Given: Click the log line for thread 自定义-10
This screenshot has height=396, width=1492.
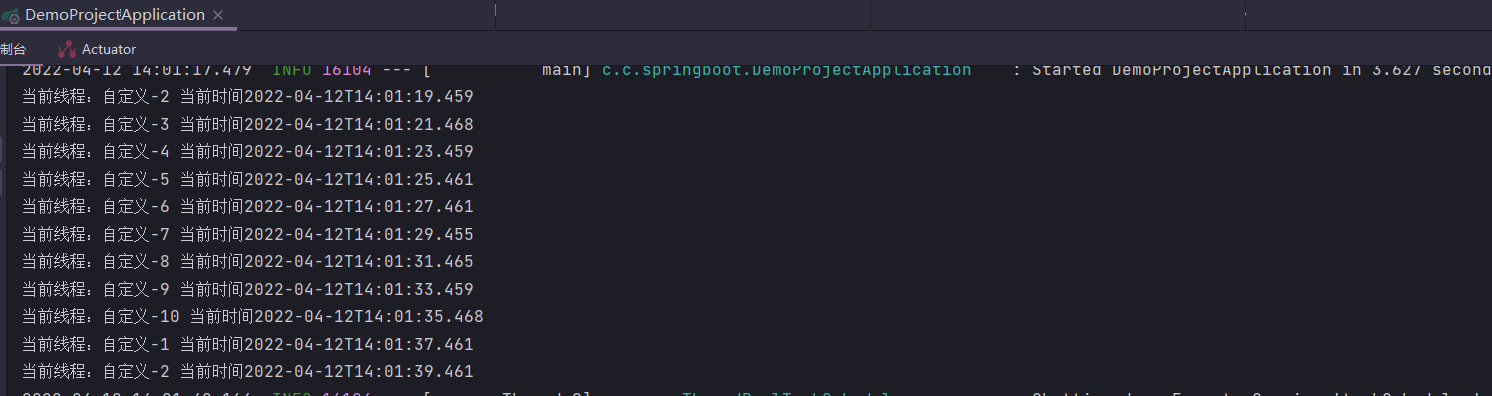Looking at the screenshot, I should [252, 317].
